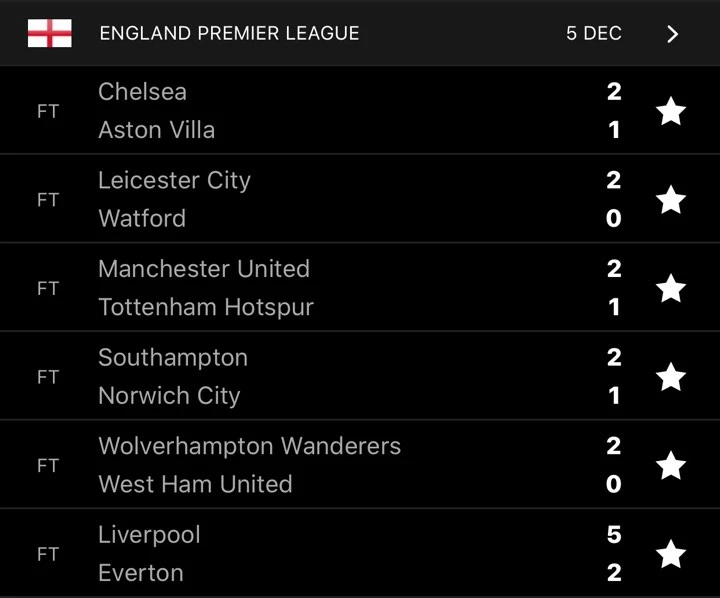Click star icon beside Wolverhampton vs West Ham
This screenshot has height=598, width=720.
click(671, 465)
